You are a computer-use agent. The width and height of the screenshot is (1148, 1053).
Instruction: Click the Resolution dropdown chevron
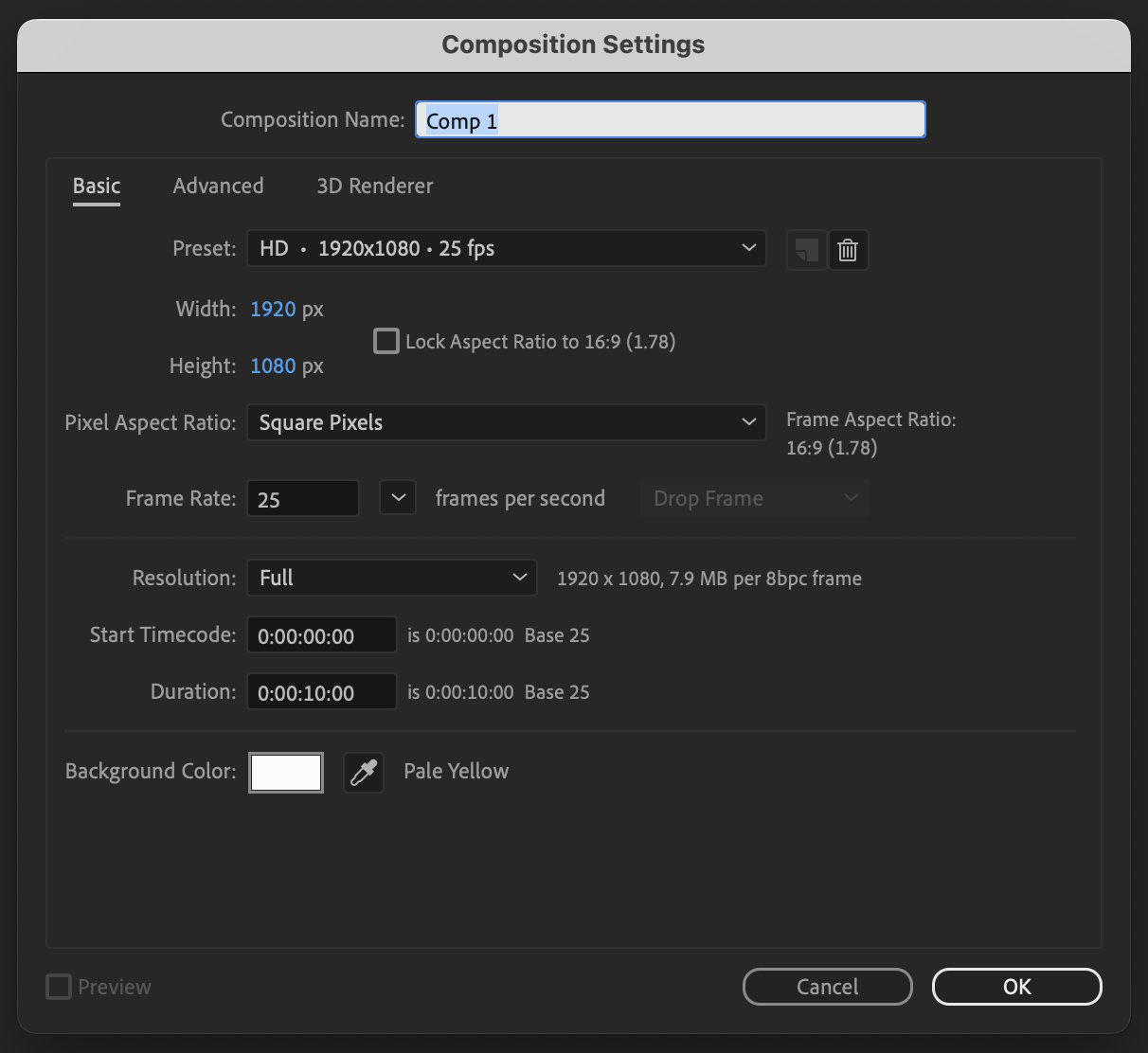pos(519,577)
